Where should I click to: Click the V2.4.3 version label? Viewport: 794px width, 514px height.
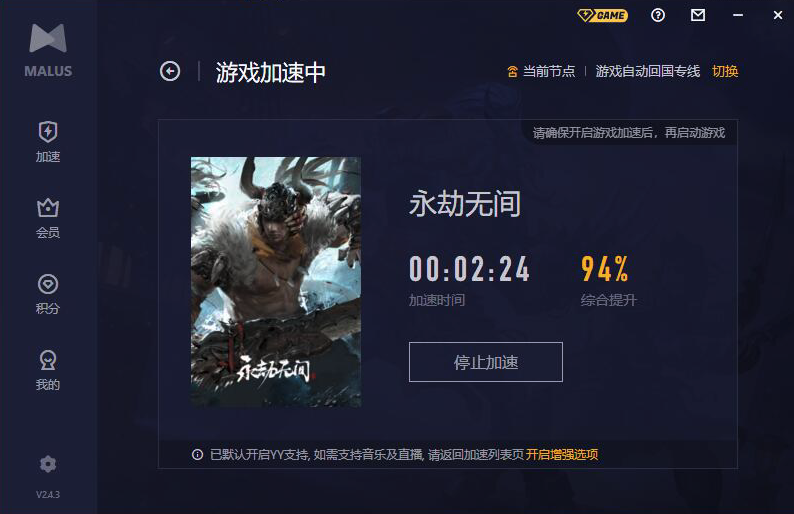click(48, 494)
